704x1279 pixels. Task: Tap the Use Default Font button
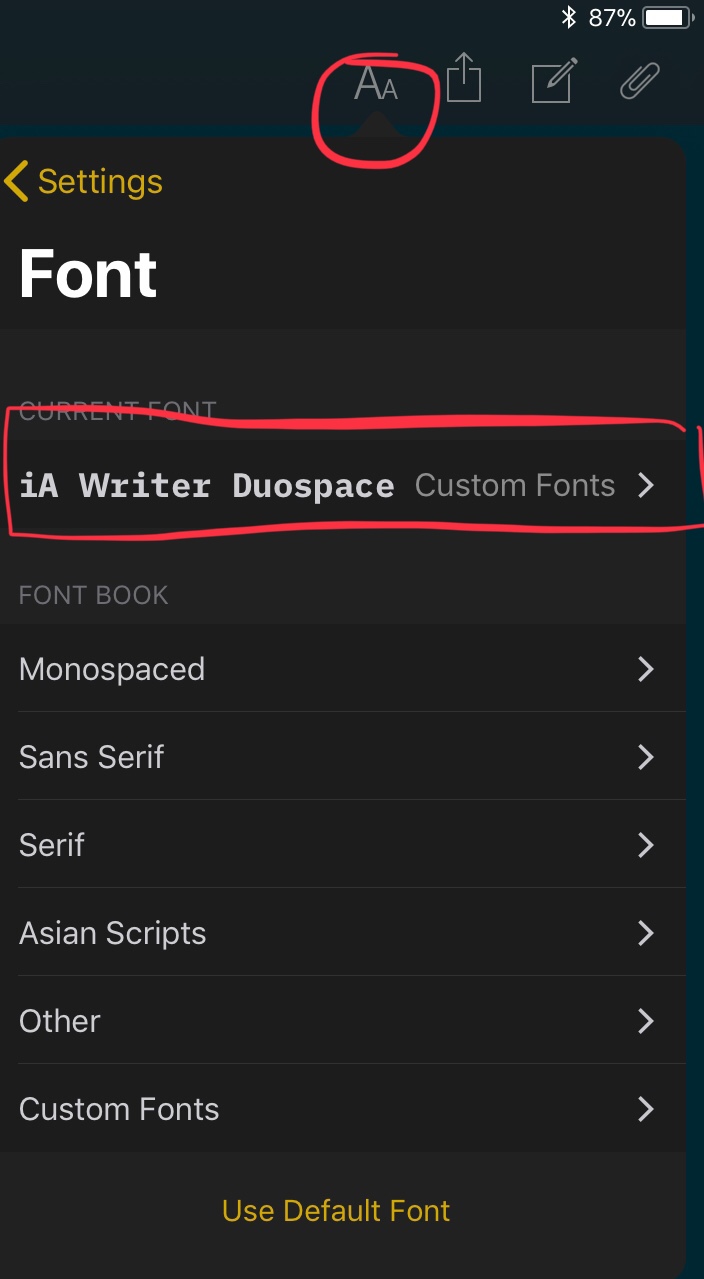(x=335, y=1210)
